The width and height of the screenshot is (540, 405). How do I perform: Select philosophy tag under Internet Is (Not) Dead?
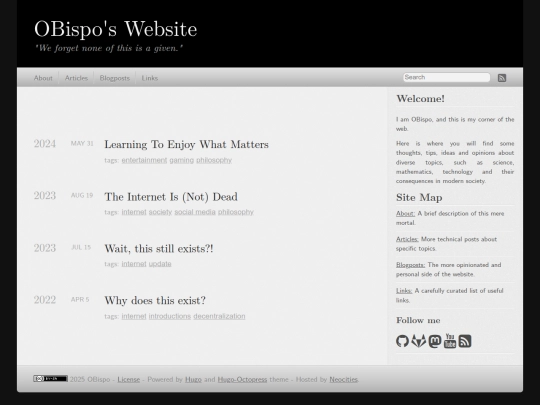pos(236,212)
